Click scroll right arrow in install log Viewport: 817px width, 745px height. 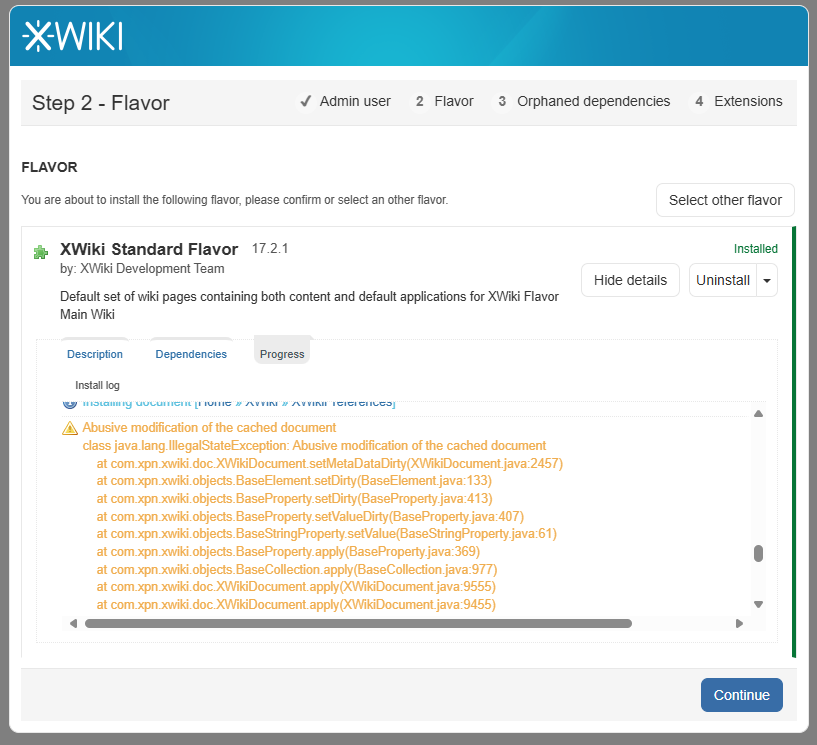739,624
